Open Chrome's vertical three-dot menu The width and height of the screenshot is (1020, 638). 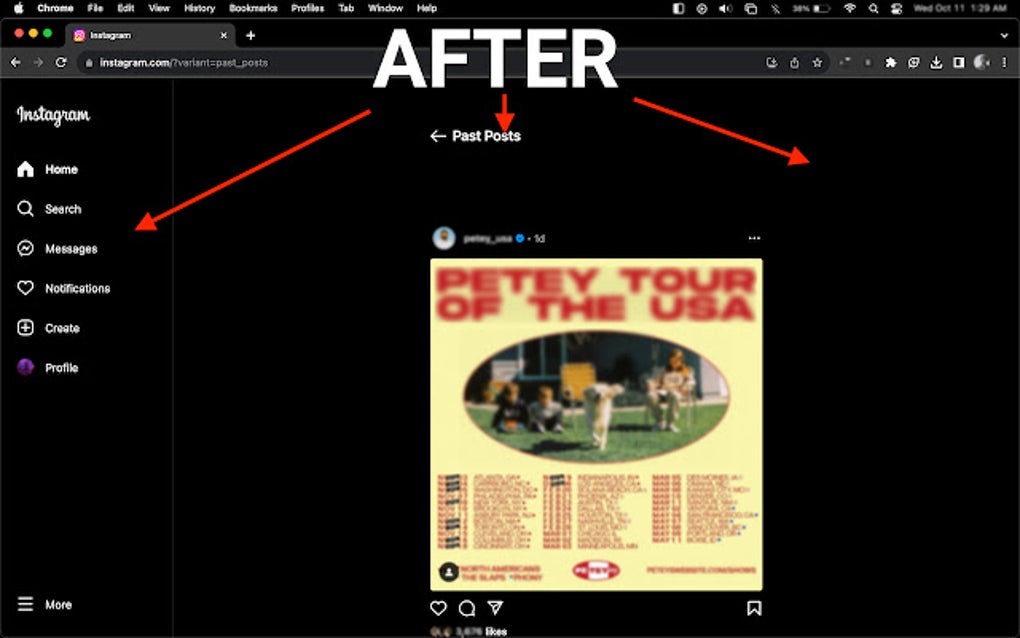coord(1005,61)
